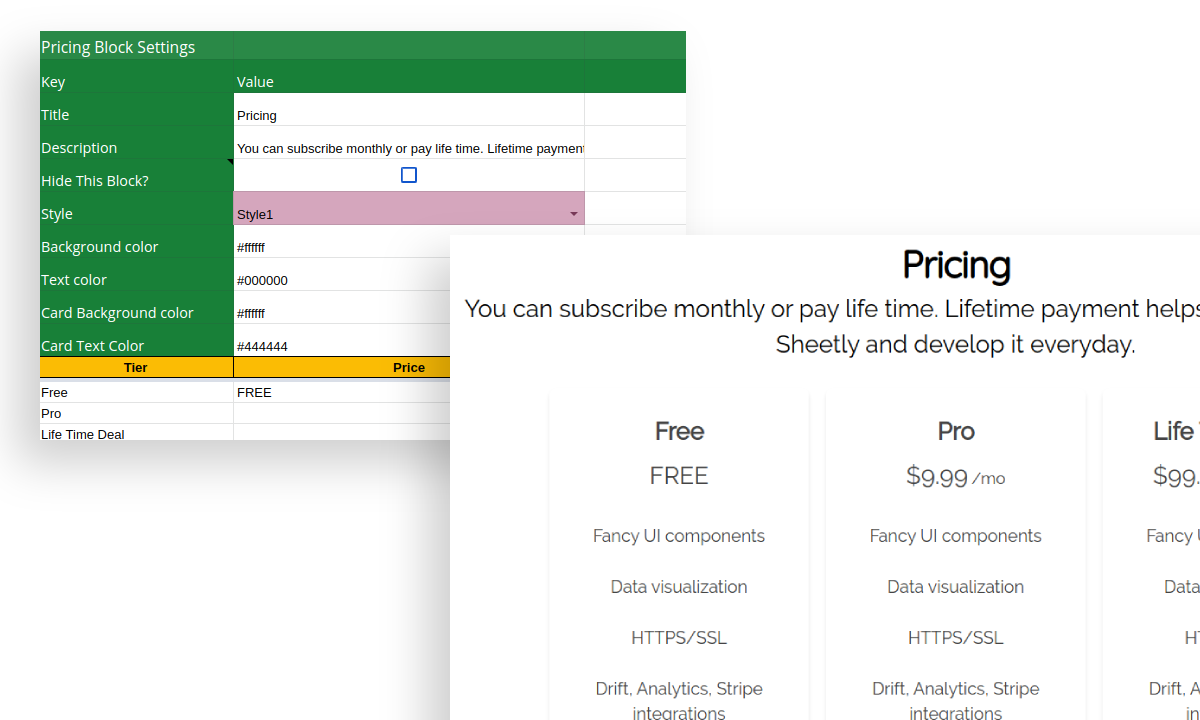Click 'HTTPS/SSL' on the Pro card
The height and width of the screenshot is (720, 1200).
pos(956,638)
